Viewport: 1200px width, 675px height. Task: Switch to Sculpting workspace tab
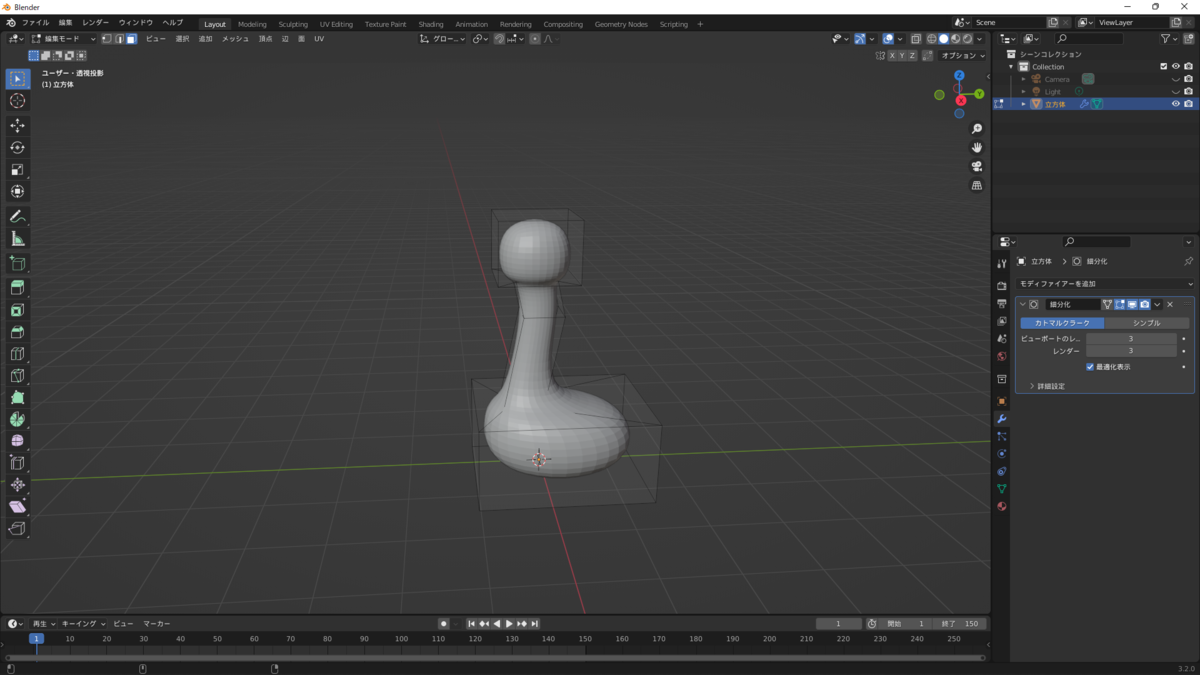pos(293,24)
